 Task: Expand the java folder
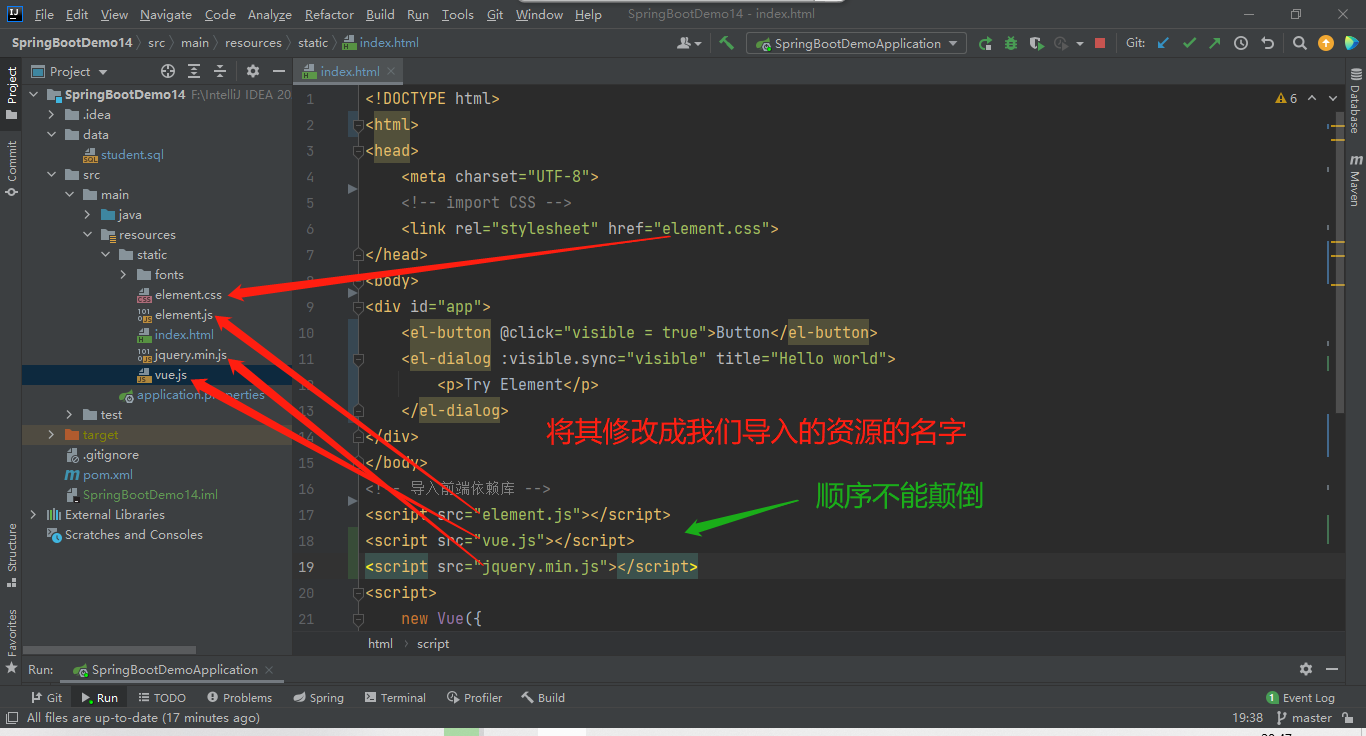click(87, 215)
